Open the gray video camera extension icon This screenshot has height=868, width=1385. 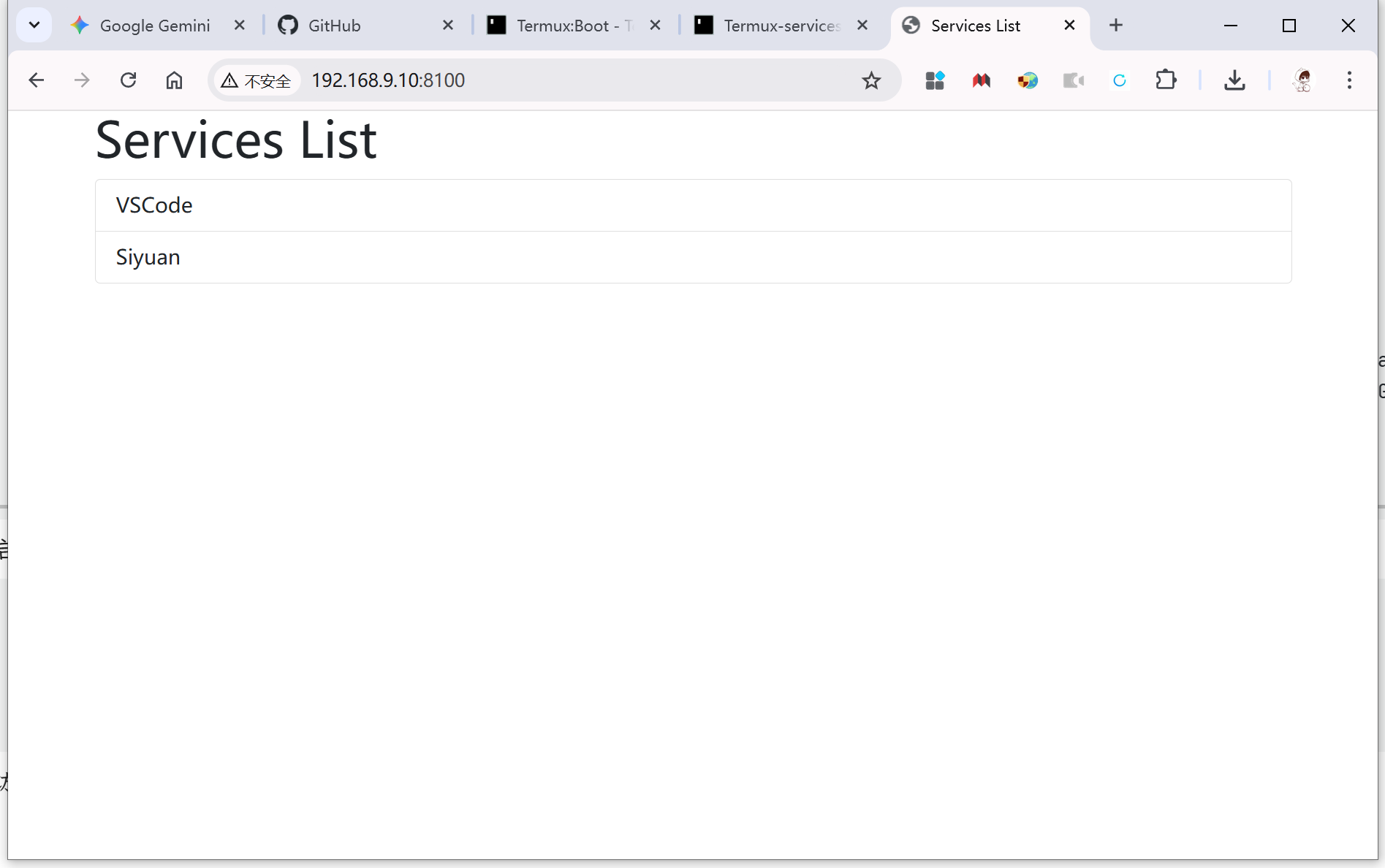coord(1074,80)
